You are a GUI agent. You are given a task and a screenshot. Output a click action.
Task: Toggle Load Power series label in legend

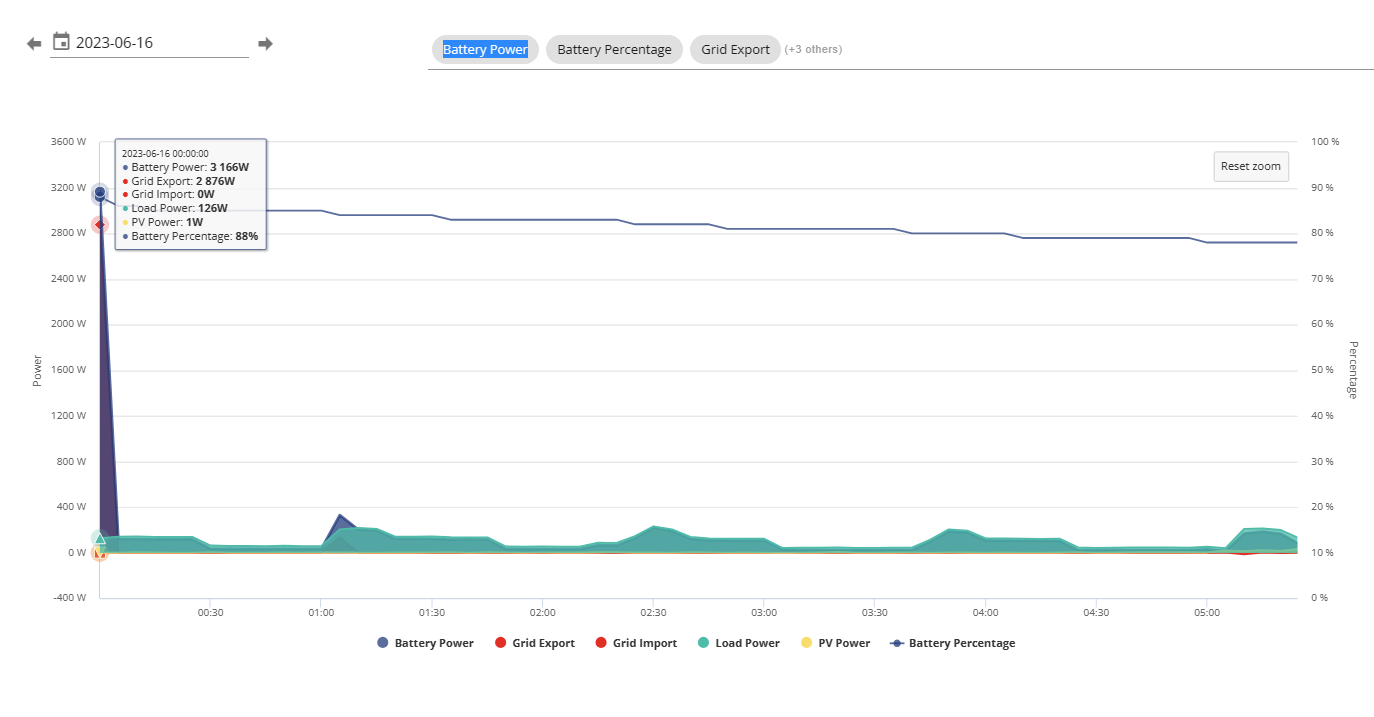(x=747, y=643)
